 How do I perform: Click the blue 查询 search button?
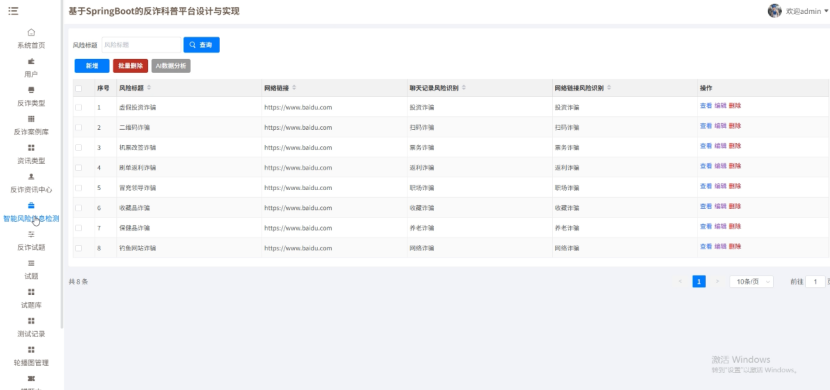201,45
